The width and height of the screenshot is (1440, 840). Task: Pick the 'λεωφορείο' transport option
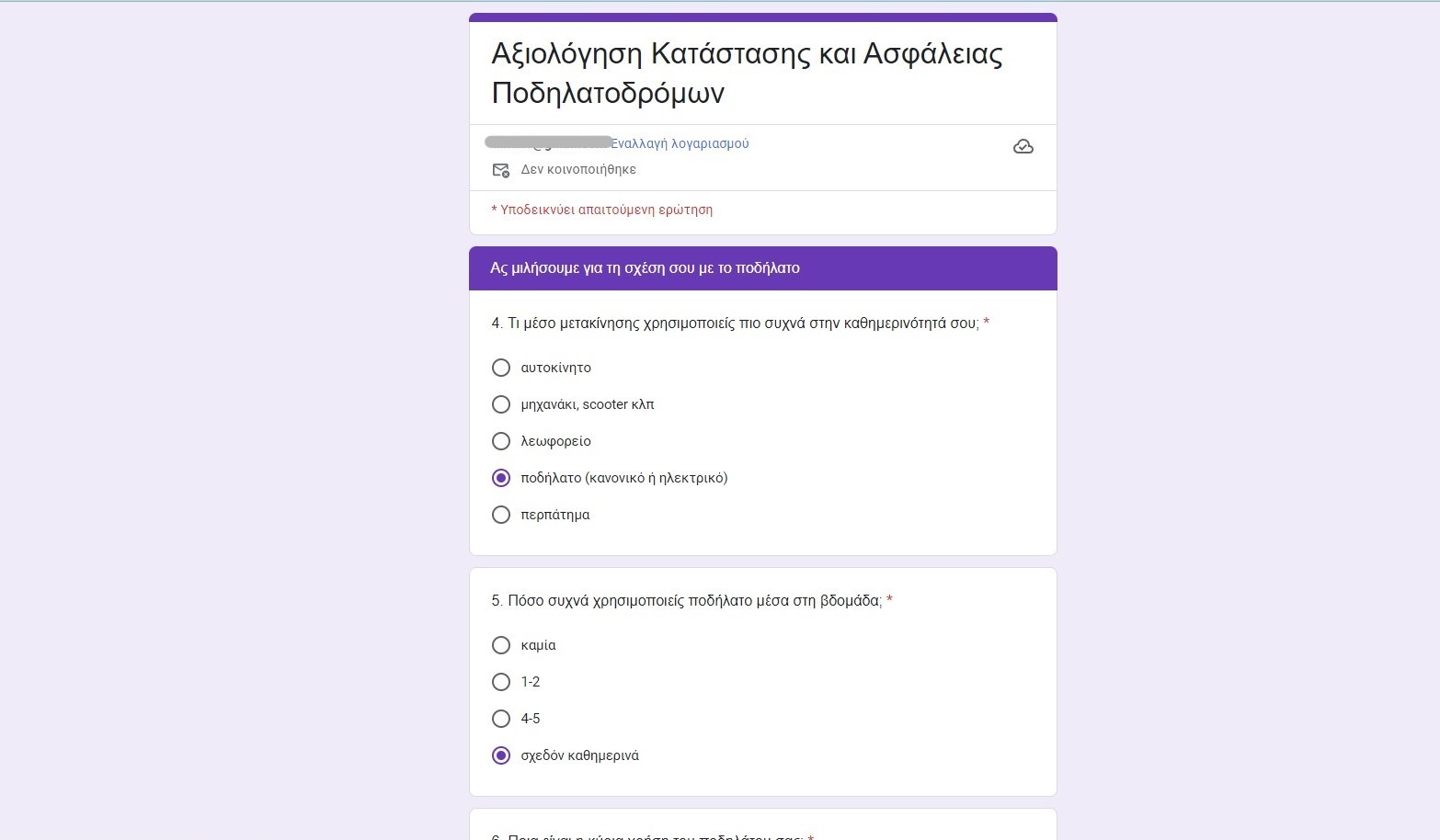tap(501, 441)
